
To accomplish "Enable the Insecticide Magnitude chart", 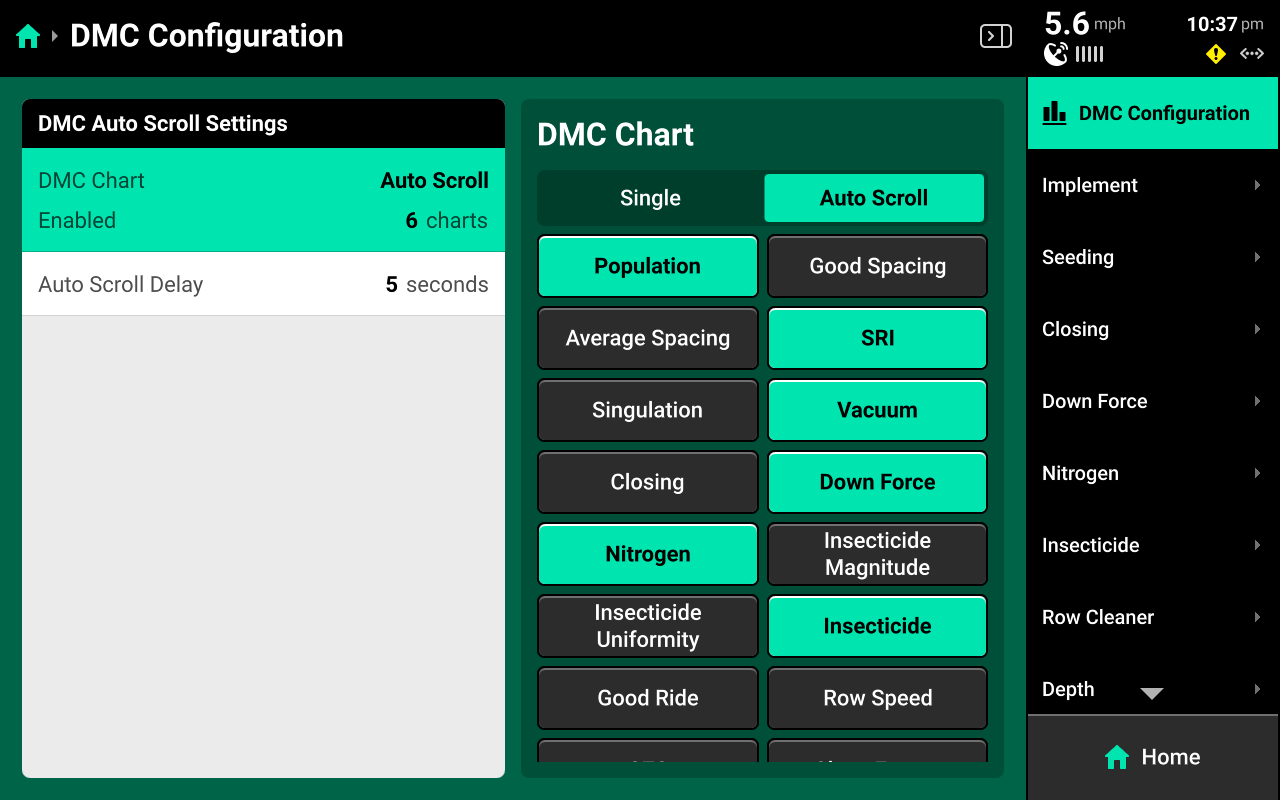I will click(x=877, y=554).
